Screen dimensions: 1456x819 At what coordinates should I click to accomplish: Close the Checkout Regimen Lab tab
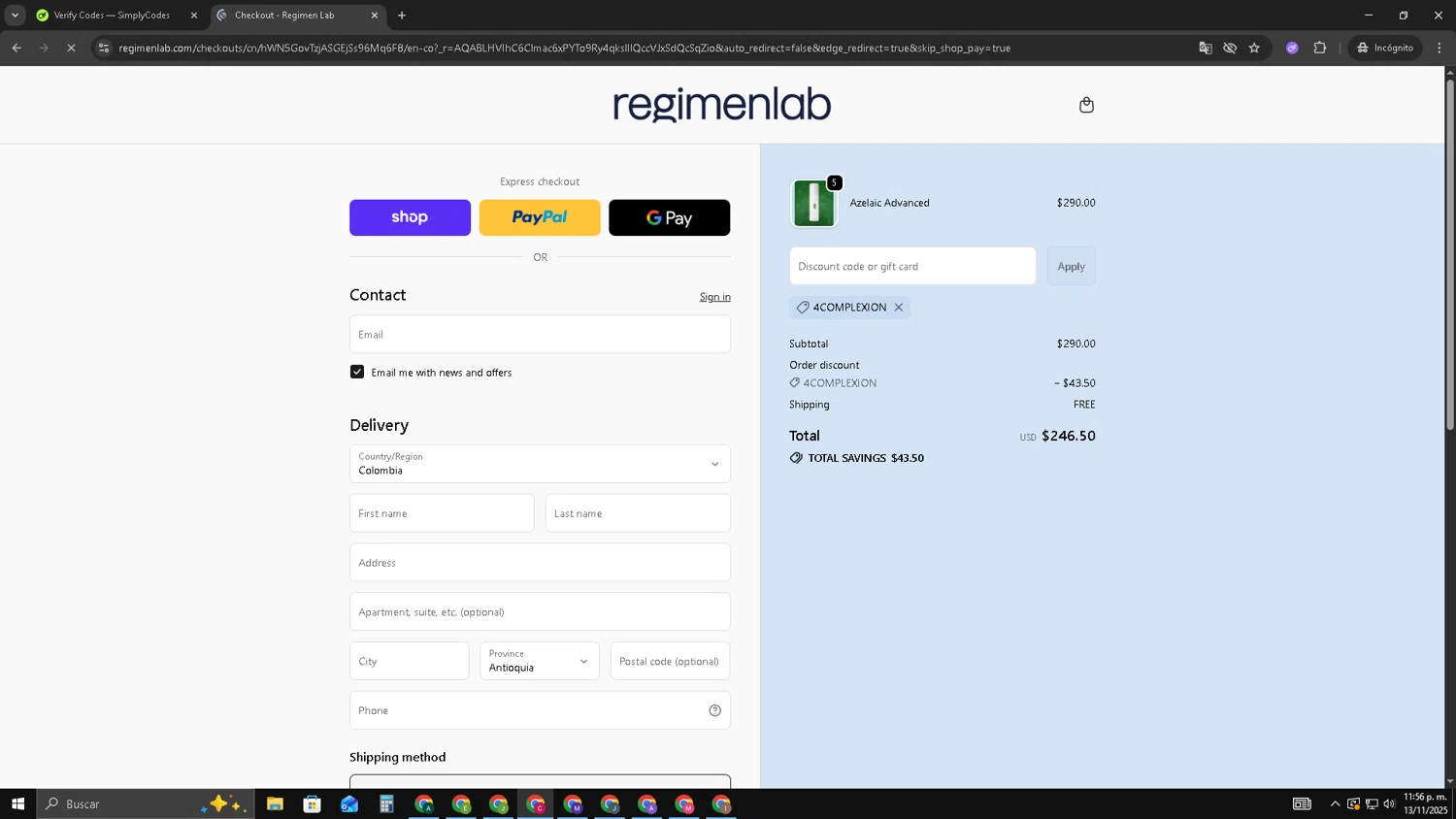375,16
